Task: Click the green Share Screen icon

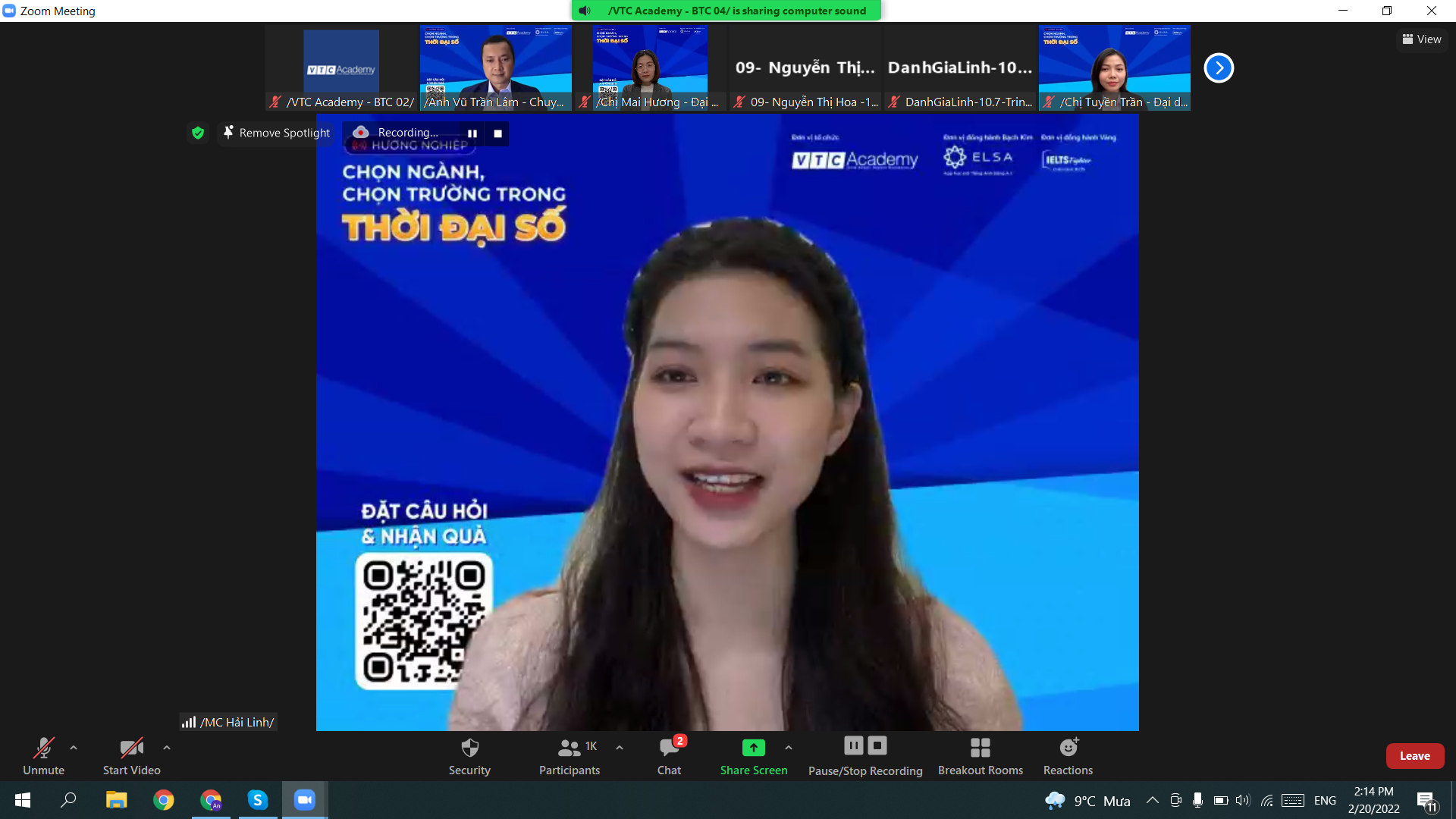Action: (753, 748)
